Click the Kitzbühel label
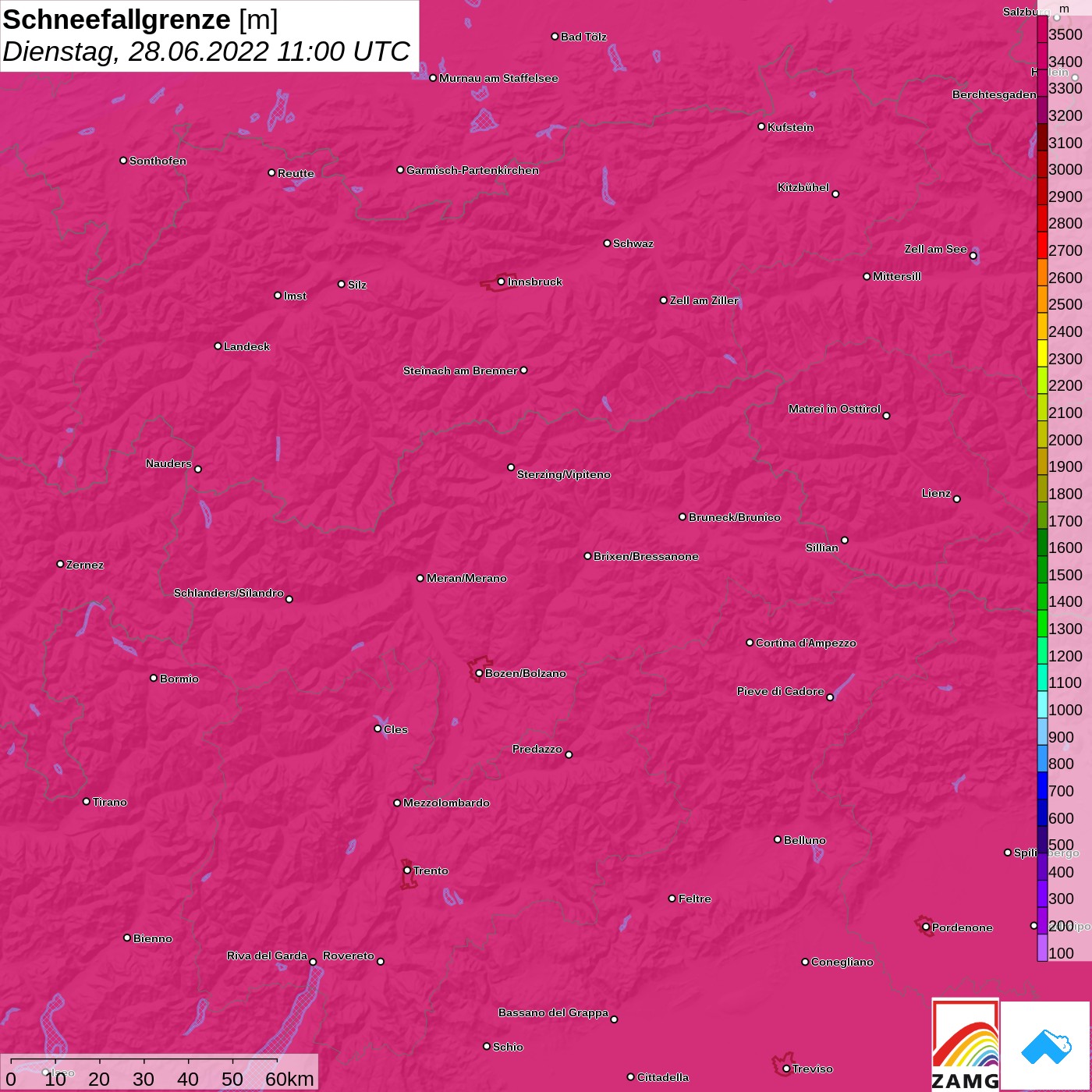The height and width of the screenshot is (1092, 1092). [x=803, y=187]
